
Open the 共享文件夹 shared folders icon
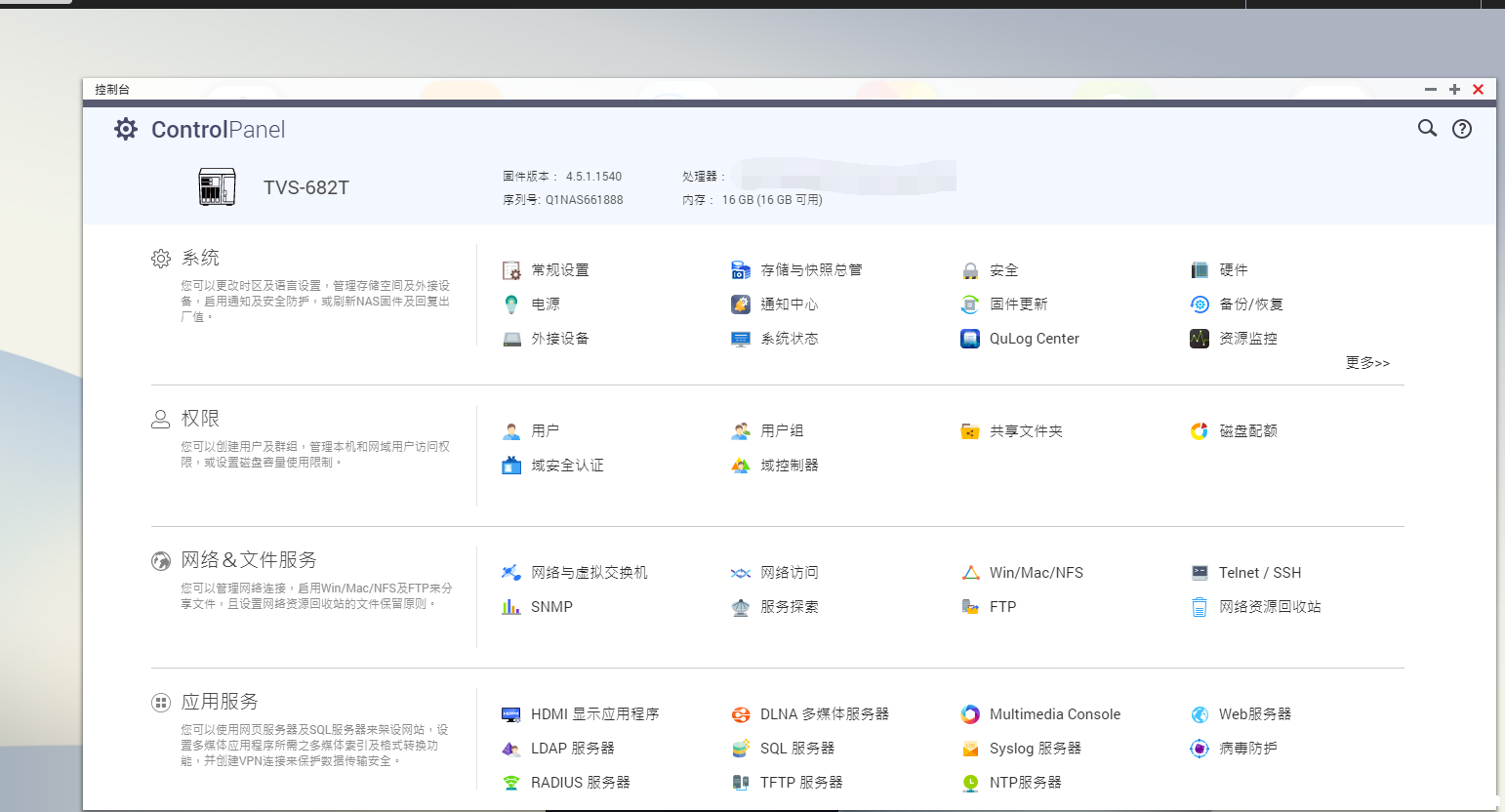click(970, 431)
